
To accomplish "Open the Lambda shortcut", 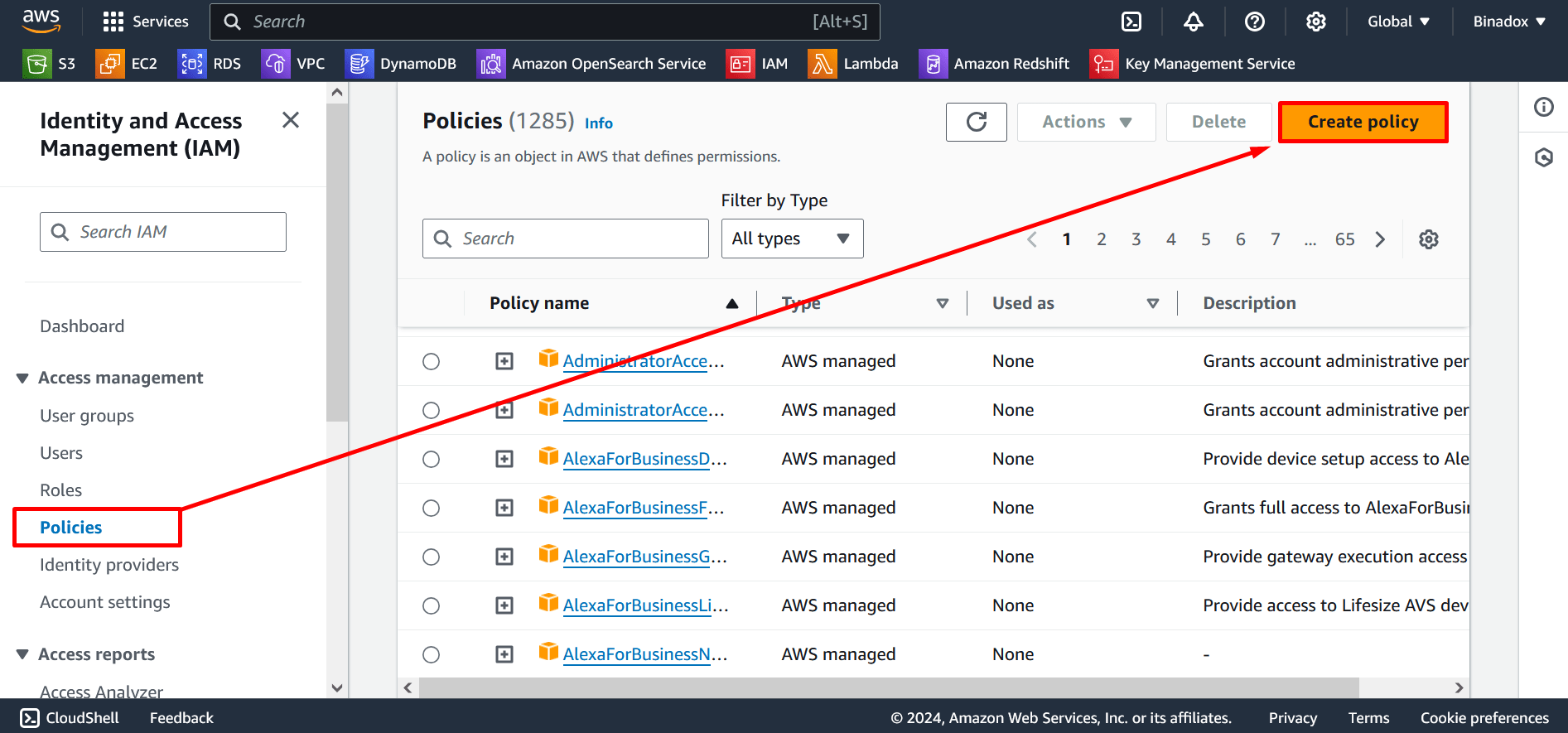I will 853,64.
